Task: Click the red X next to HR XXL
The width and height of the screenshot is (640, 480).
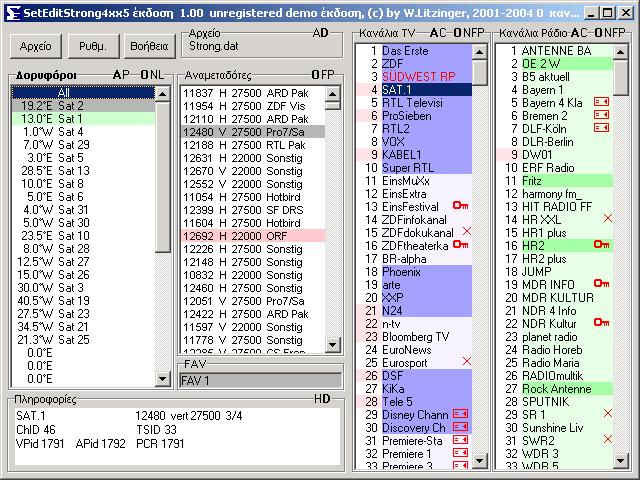Action: coord(608,218)
